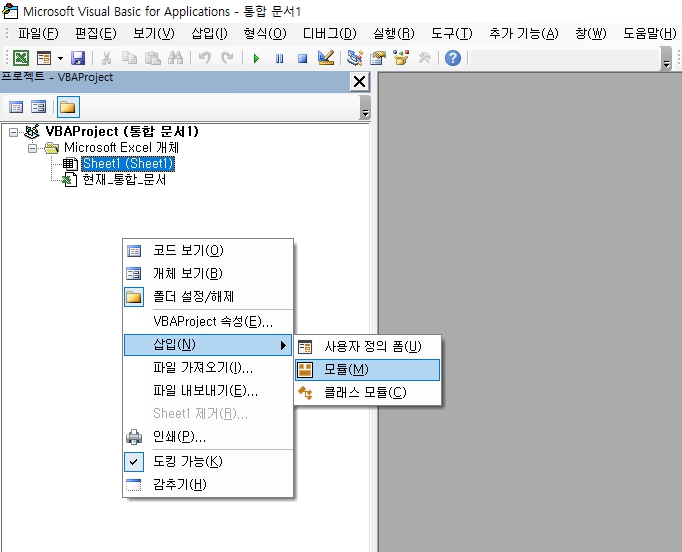Choose 인쇄(P)... in context menu

click(x=208, y=436)
